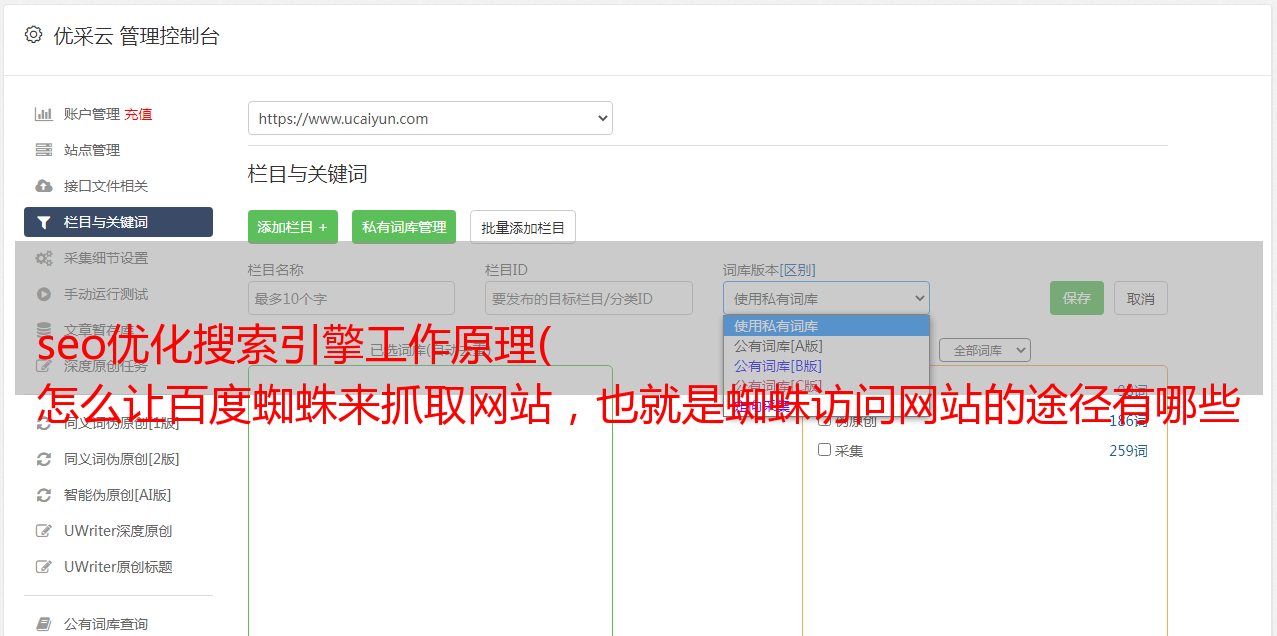1277x636 pixels.
Task: Click the 批量添加栏目 button
Action: 523,227
